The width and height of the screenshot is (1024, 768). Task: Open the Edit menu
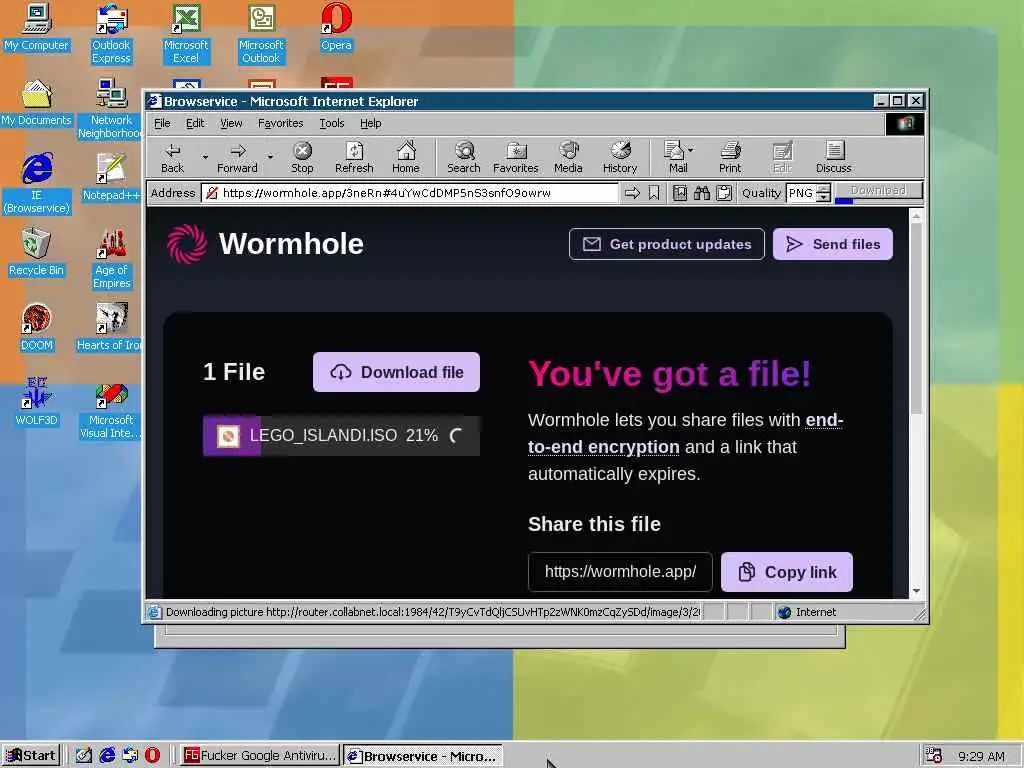(195, 123)
